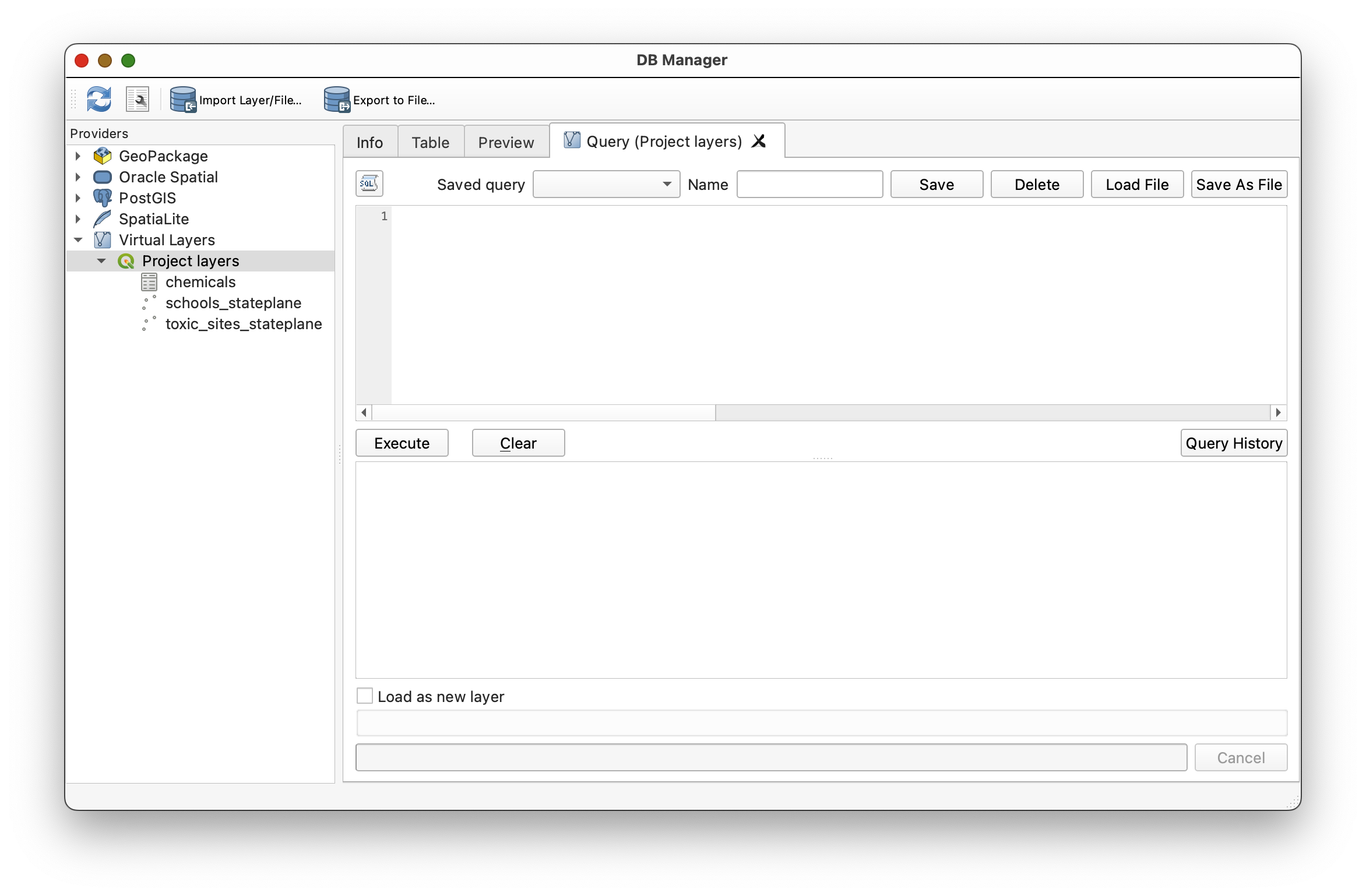This screenshot has height=896, width=1366.
Task: Click Export to File database icon
Action: [x=337, y=100]
